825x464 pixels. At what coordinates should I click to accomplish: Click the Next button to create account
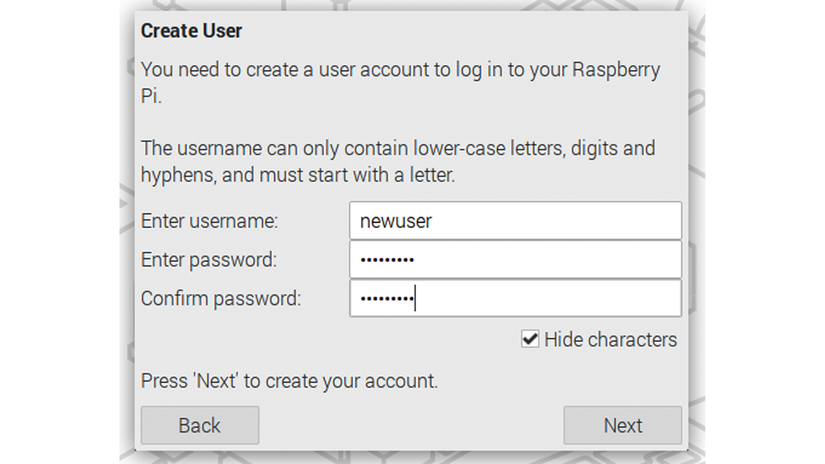pos(622,425)
